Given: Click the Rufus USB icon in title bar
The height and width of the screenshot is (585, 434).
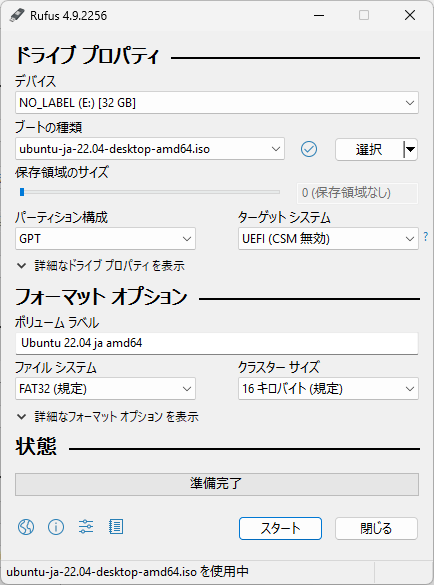Looking at the screenshot, I should 17,15.
